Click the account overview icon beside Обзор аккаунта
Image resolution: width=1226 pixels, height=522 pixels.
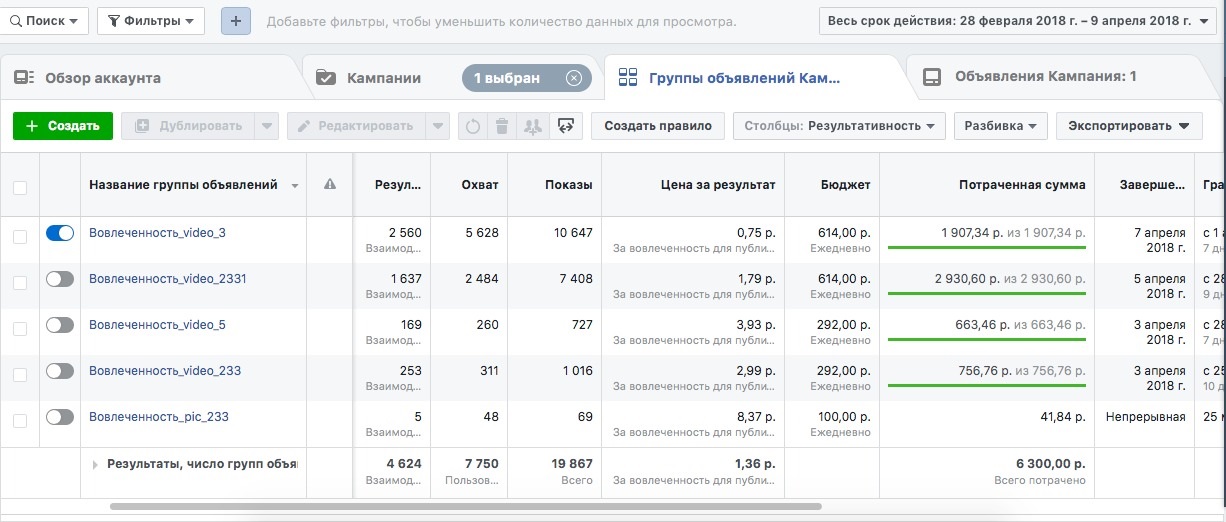(25, 78)
